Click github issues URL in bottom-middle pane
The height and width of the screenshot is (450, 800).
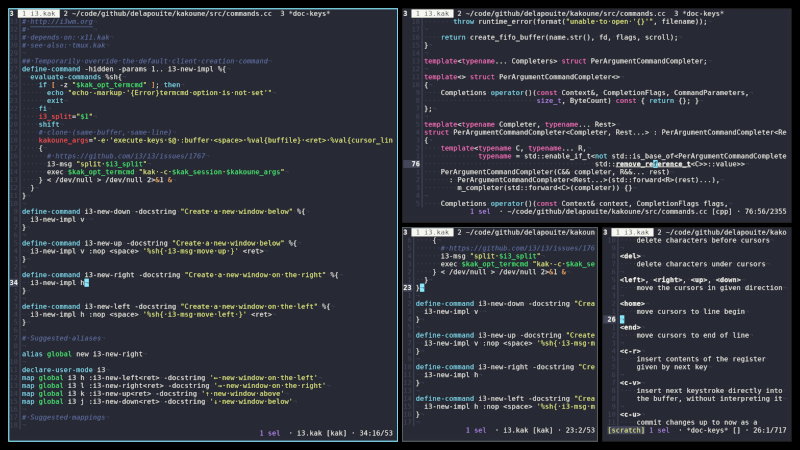point(518,248)
